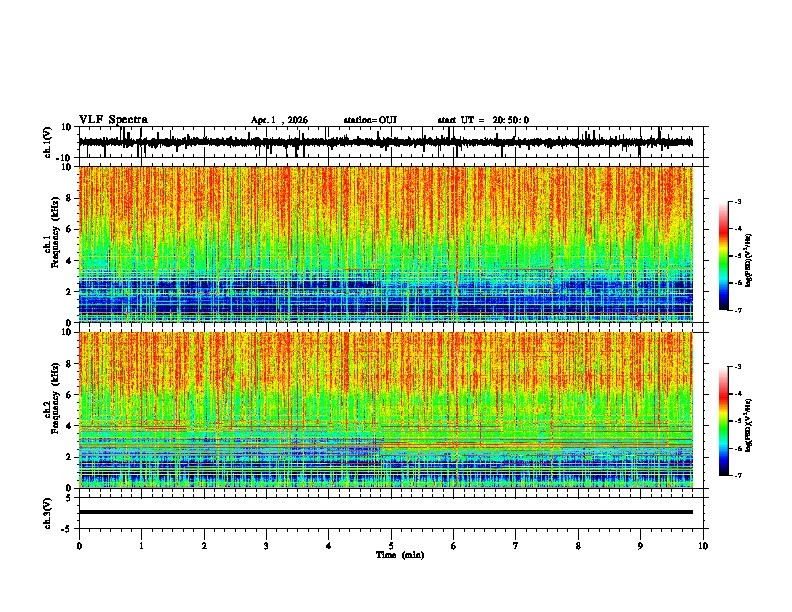
Task: Click the "Time (min)" axis label
Action: pos(400,555)
